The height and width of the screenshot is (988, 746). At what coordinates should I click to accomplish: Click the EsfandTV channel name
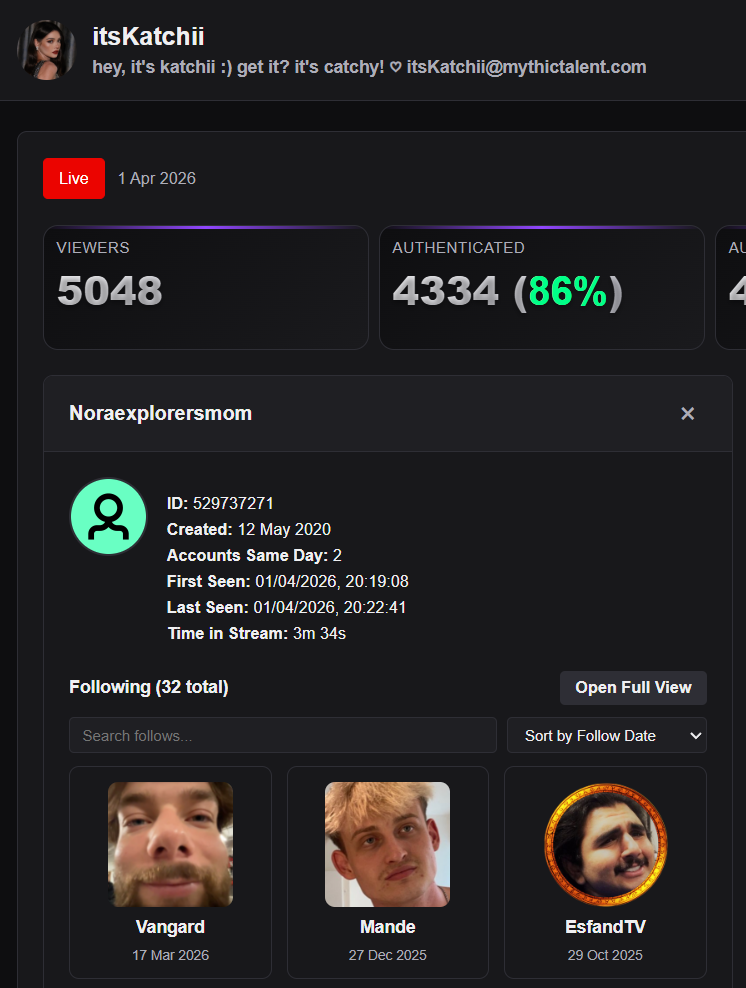[x=605, y=927]
